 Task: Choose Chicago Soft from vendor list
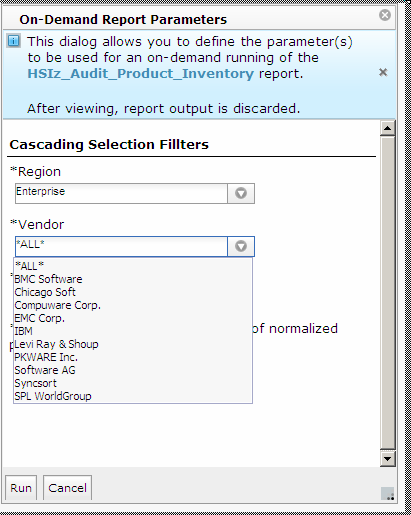point(133,292)
